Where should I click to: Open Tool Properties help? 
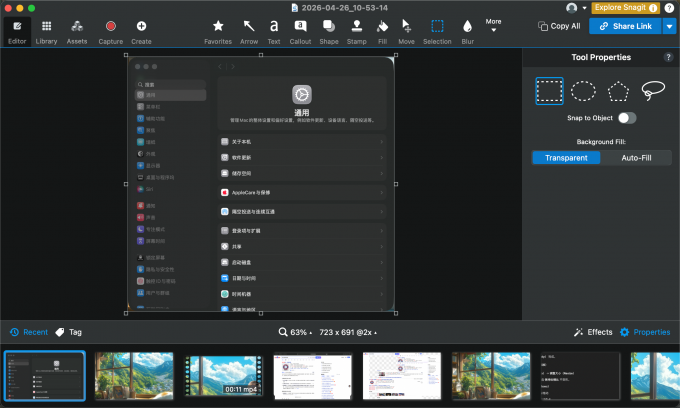668,57
